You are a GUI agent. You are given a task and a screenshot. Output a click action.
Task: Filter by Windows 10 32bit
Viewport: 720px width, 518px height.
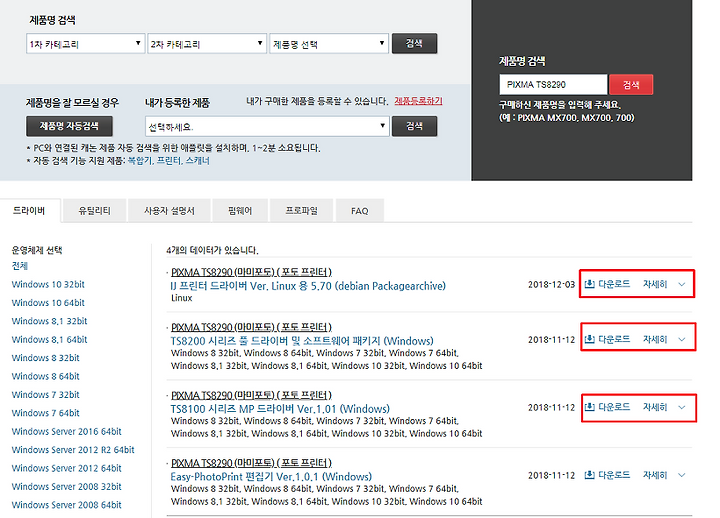tap(48, 284)
